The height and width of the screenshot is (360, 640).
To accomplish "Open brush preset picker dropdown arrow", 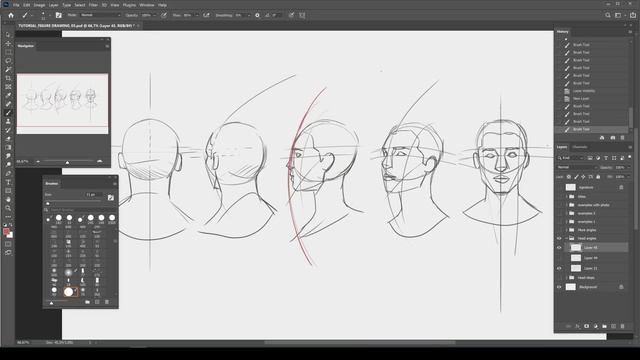I will tap(49, 15).
